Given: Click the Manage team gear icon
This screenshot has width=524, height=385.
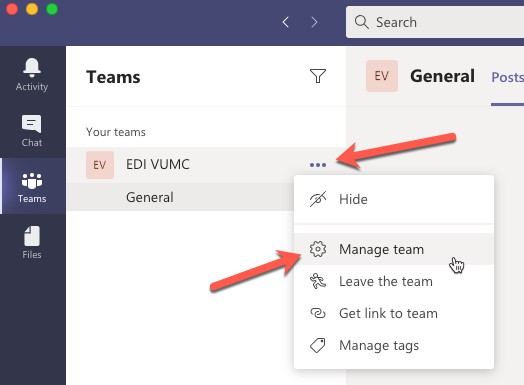Looking at the screenshot, I should 318,249.
